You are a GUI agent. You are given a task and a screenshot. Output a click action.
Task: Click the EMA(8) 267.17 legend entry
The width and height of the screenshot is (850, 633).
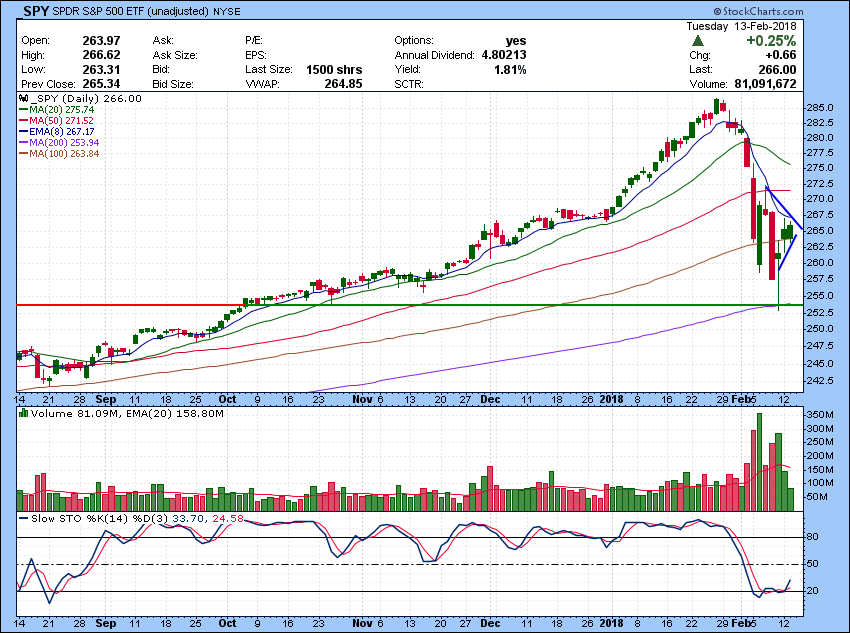[61, 131]
